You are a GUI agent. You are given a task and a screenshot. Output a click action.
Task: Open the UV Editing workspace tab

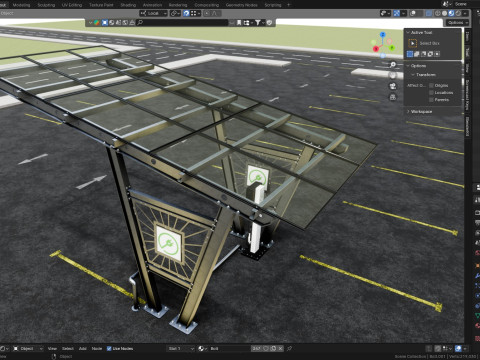(x=72, y=5)
